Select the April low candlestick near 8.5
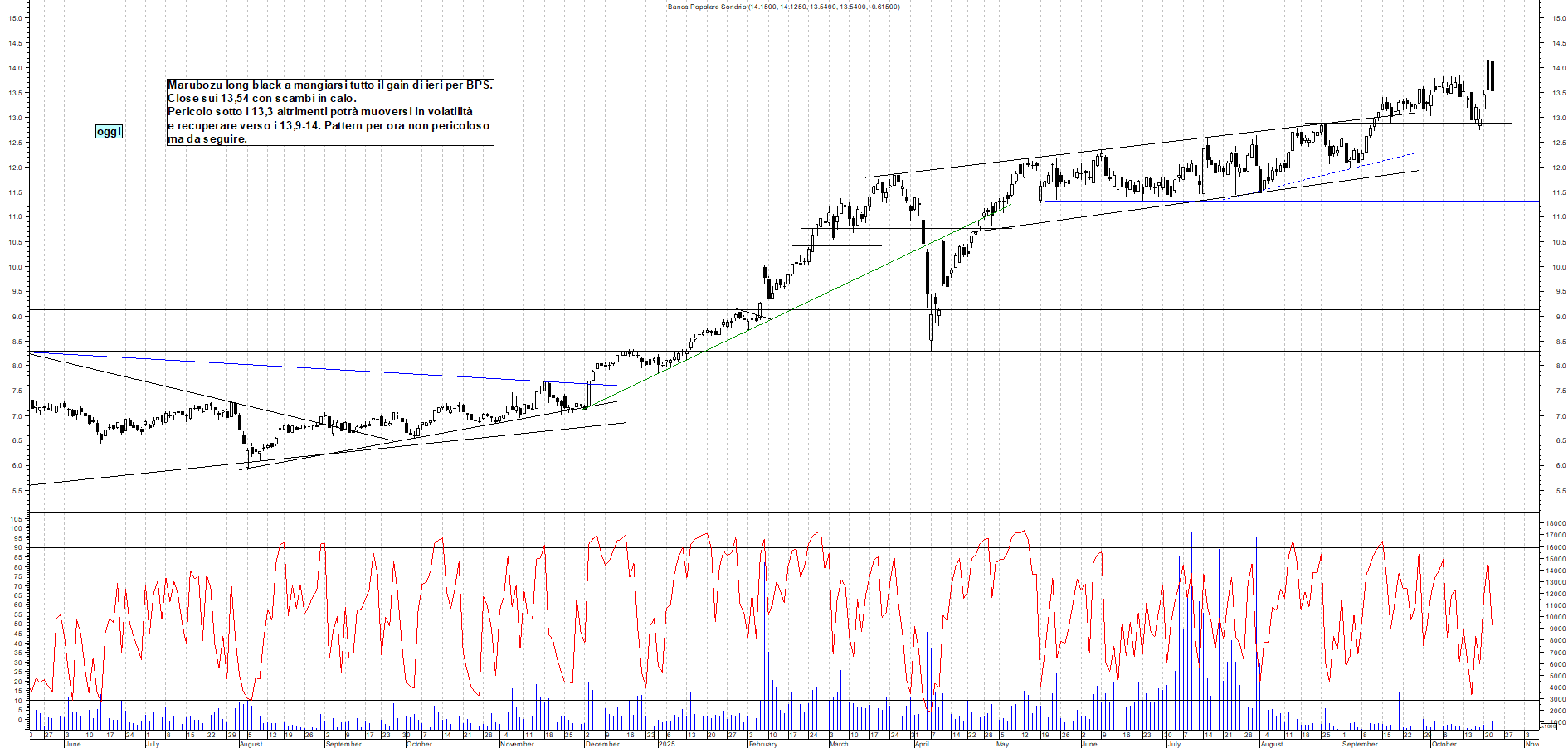The height and width of the screenshot is (748, 1568). [x=931, y=330]
